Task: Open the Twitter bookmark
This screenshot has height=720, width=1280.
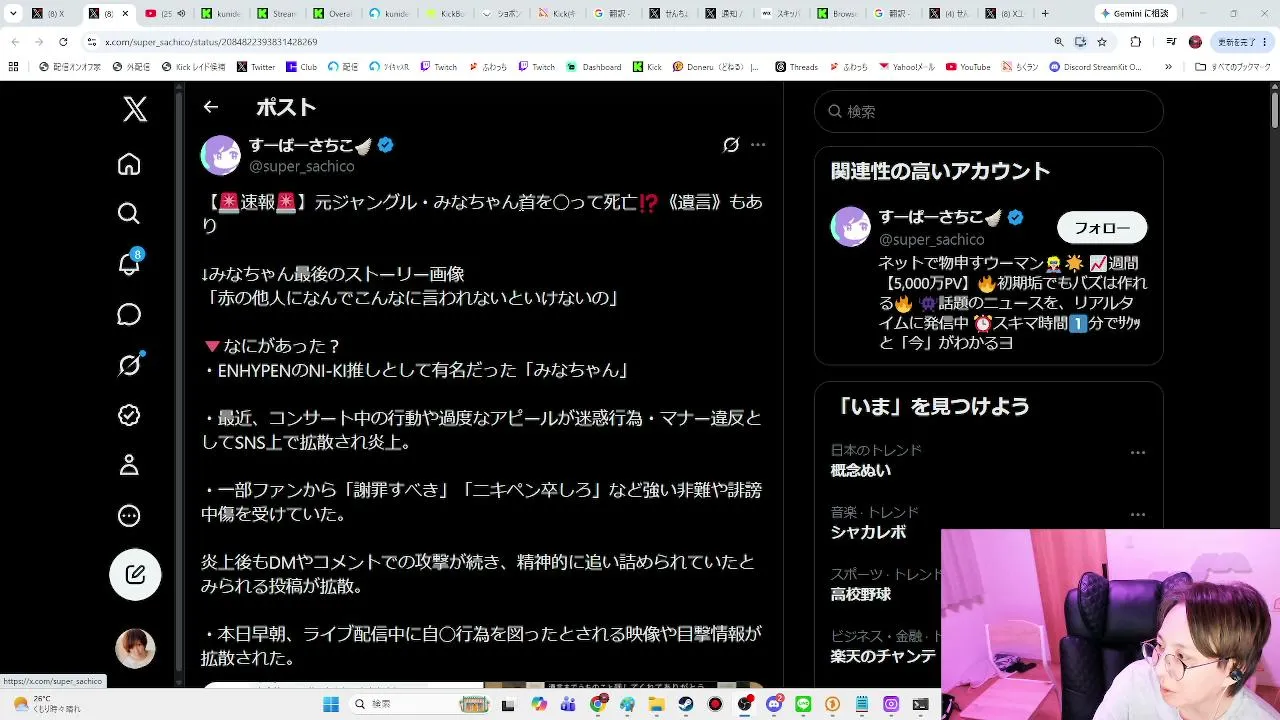Action: (256, 67)
